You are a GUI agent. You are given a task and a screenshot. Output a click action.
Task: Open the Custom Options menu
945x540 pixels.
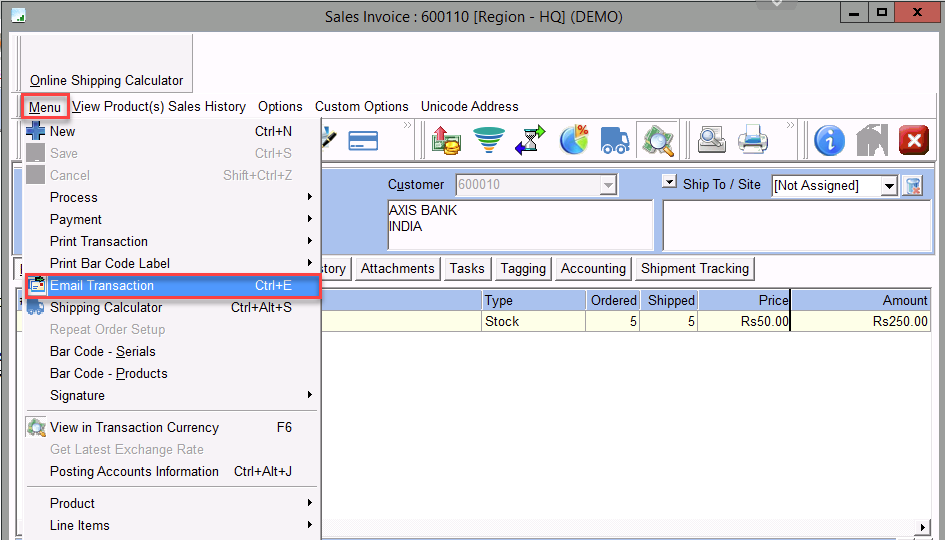coord(361,106)
